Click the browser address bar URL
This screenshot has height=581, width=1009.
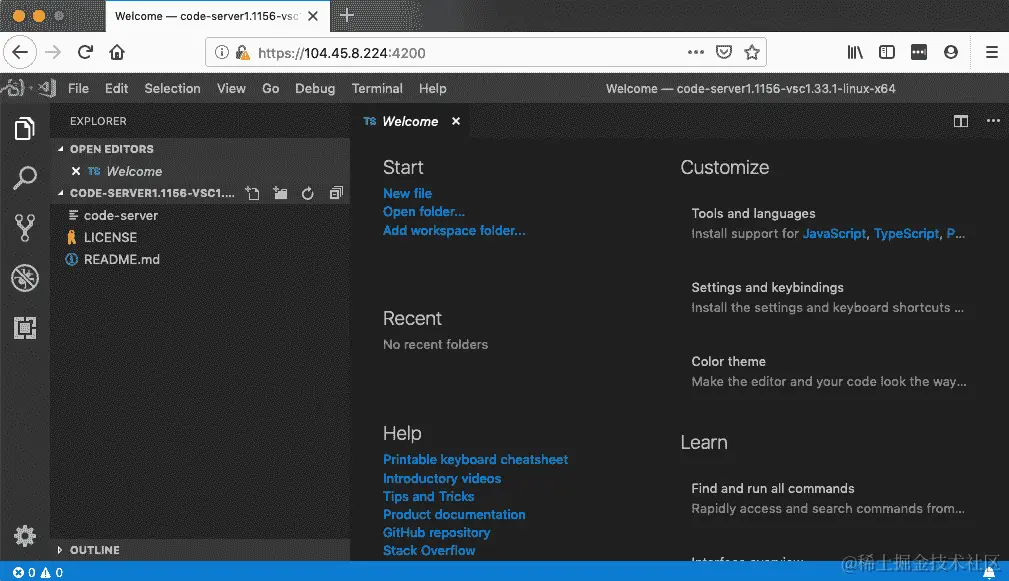point(342,53)
